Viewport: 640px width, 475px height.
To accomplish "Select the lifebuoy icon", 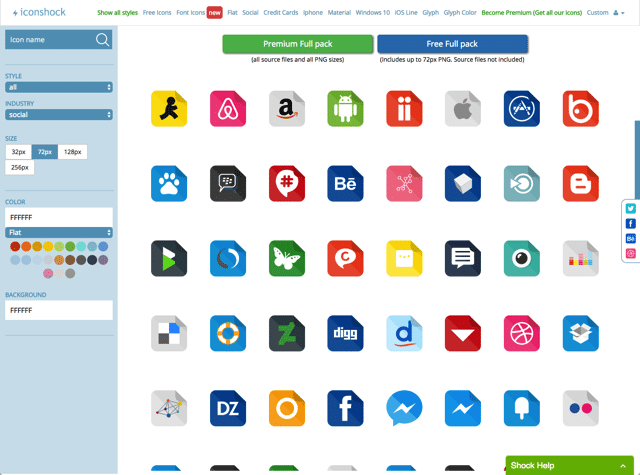I will pyautogui.click(x=228, y=333).
